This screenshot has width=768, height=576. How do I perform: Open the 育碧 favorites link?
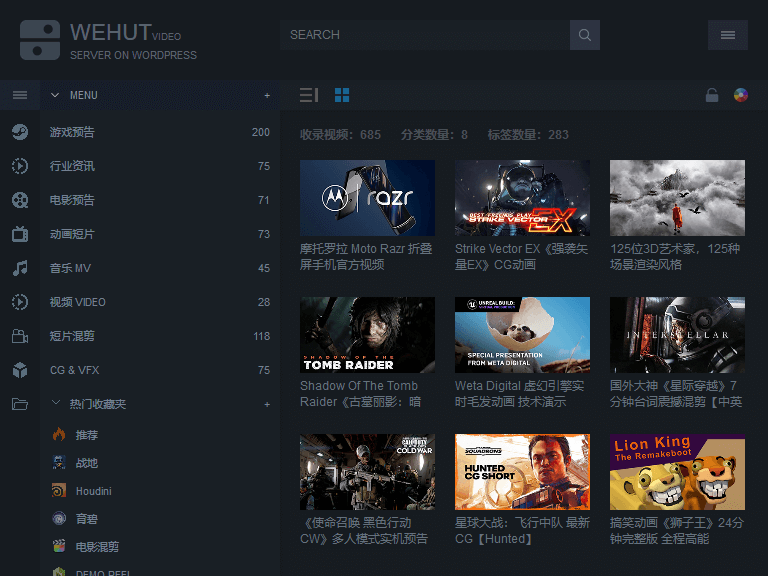87,519
